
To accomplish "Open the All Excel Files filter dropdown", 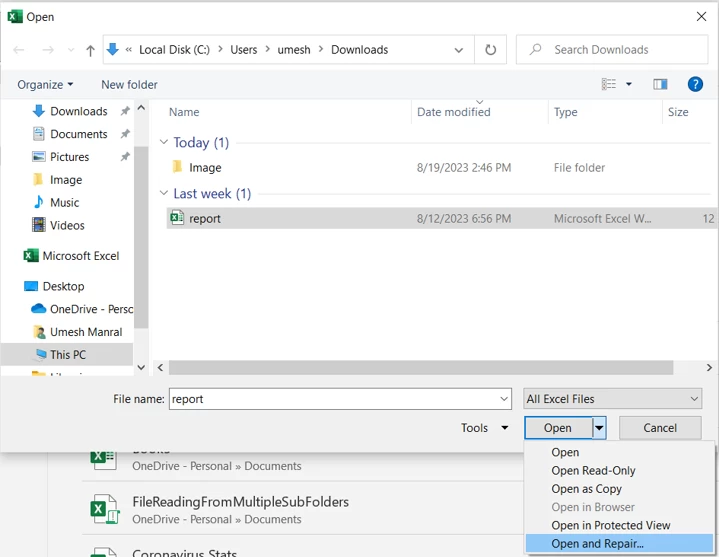I will [x=613, y=399].
